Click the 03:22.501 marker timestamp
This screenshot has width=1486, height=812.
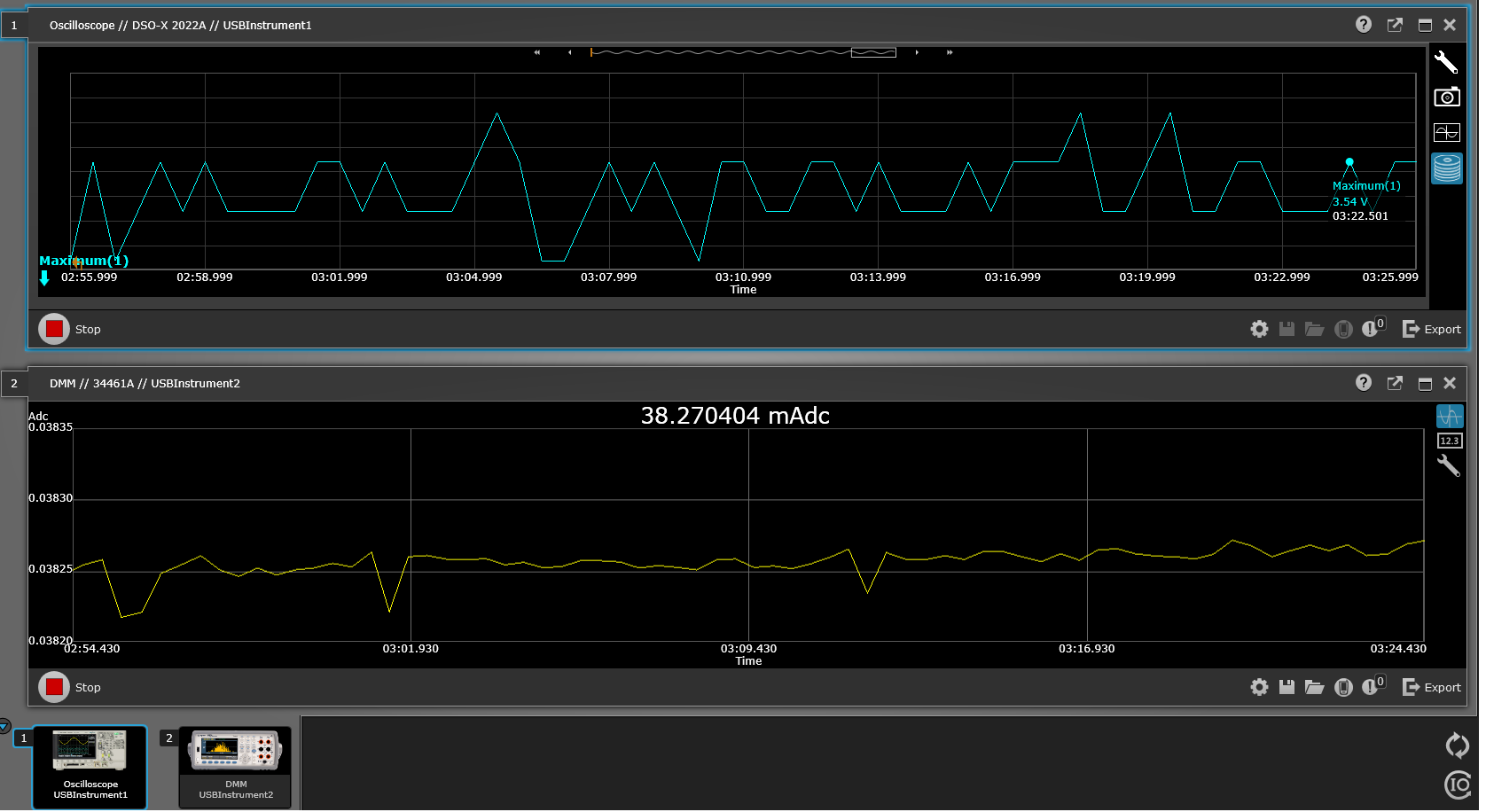pos(1360,215)
